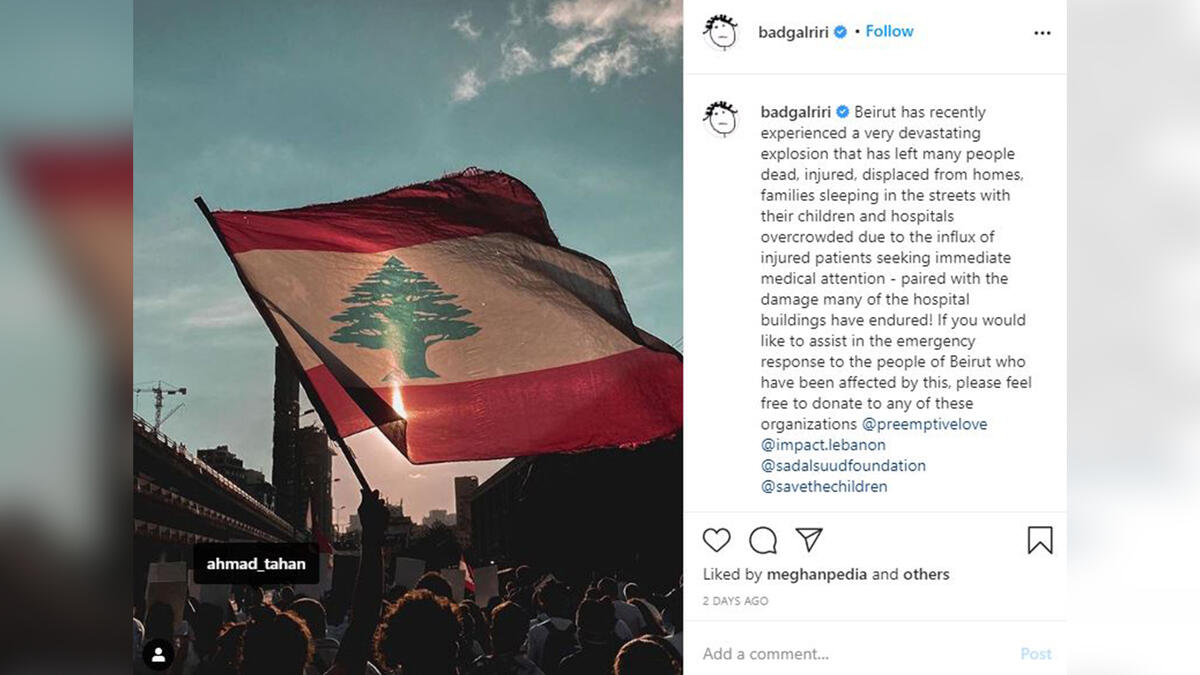This screenshot has height=675, width=1200.
Task: Submit a comment with the Post button
Action: [1035, 653]
